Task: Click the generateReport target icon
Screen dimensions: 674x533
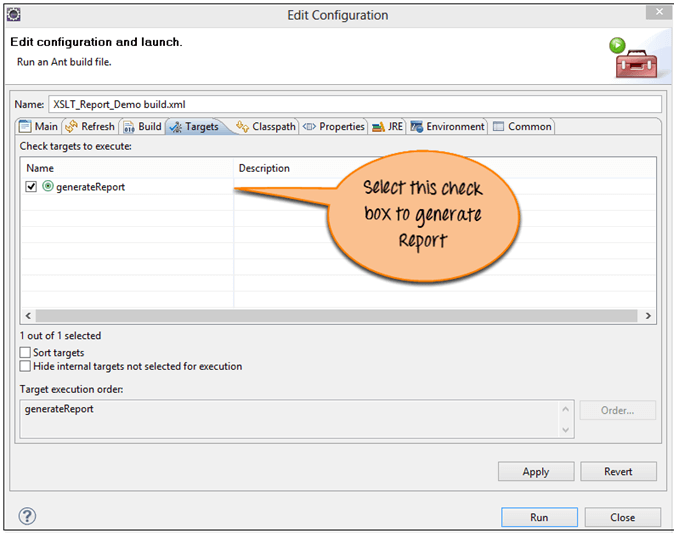Action: pyautogui.click(x=48, y=187)
